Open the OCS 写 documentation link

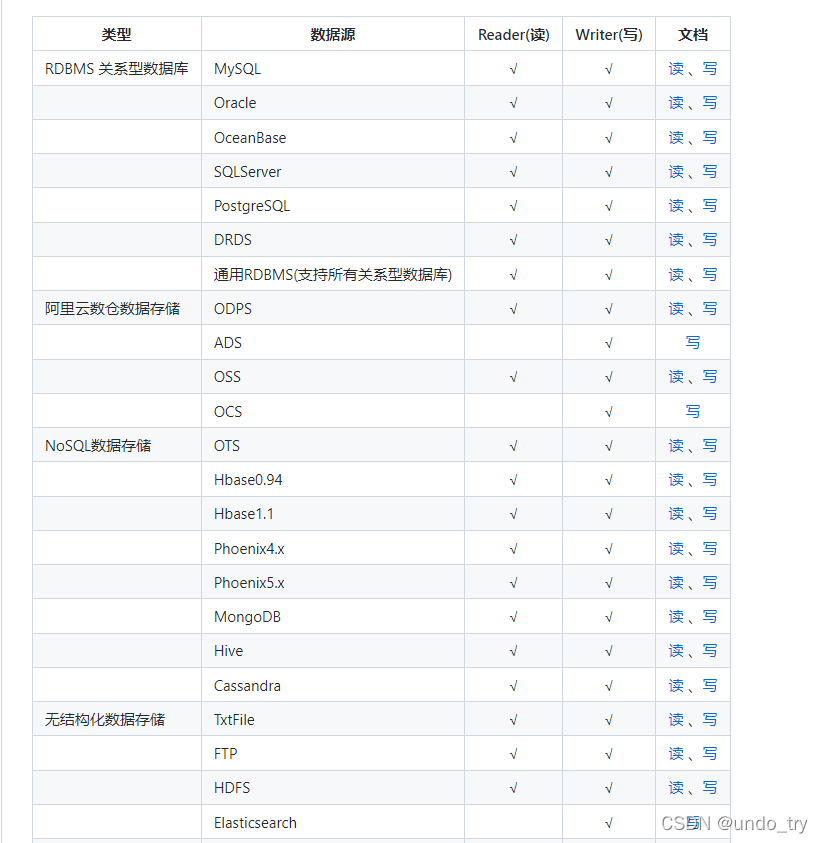point(693,411)
